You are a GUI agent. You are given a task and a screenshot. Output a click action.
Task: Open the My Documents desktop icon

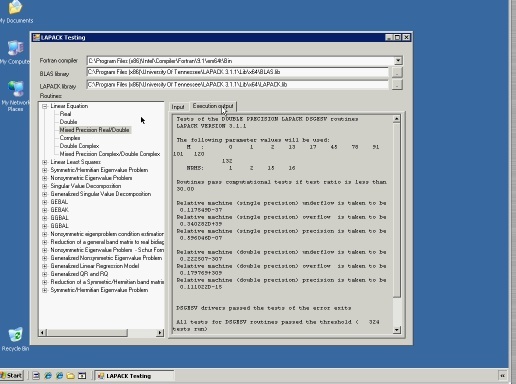pos(15,12)
